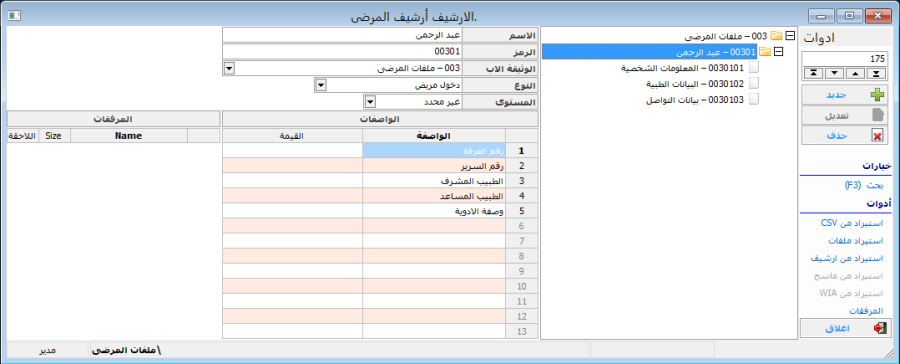900x364 pixels.
Task: Click the gray document تعديل (Edit) icon
Action: pos(878,115)
